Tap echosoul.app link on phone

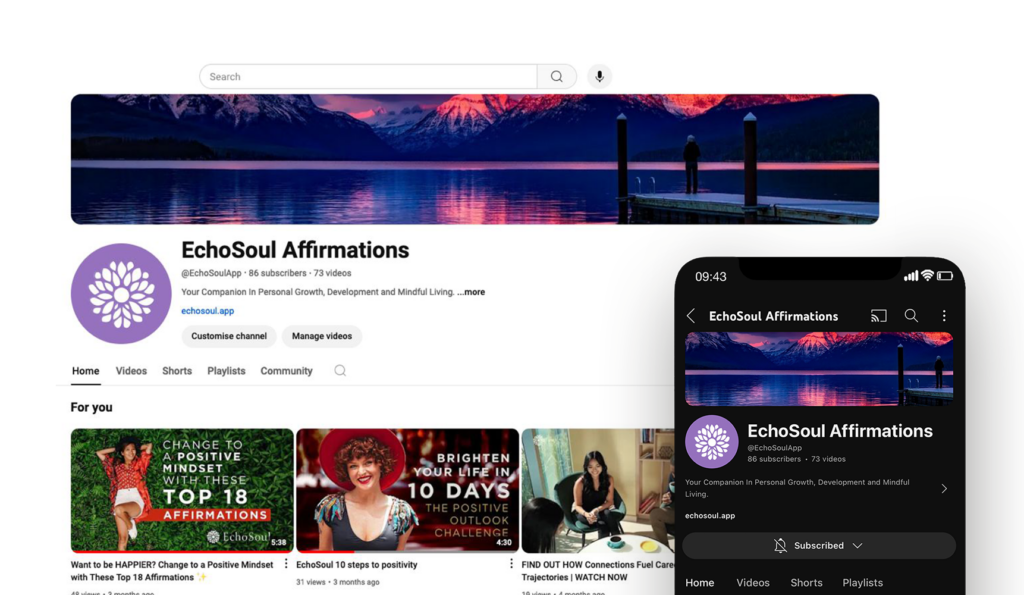point(710,515)
